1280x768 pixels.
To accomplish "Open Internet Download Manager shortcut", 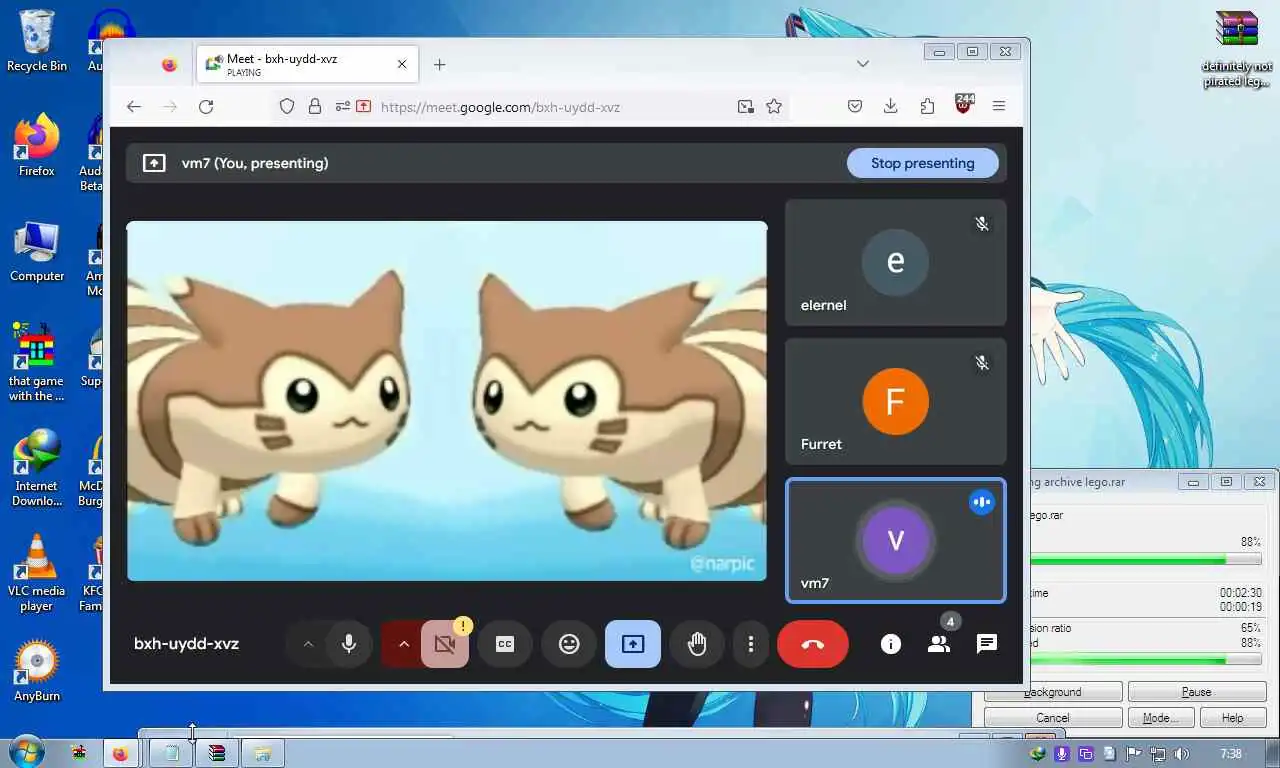I will pos(37,468).
